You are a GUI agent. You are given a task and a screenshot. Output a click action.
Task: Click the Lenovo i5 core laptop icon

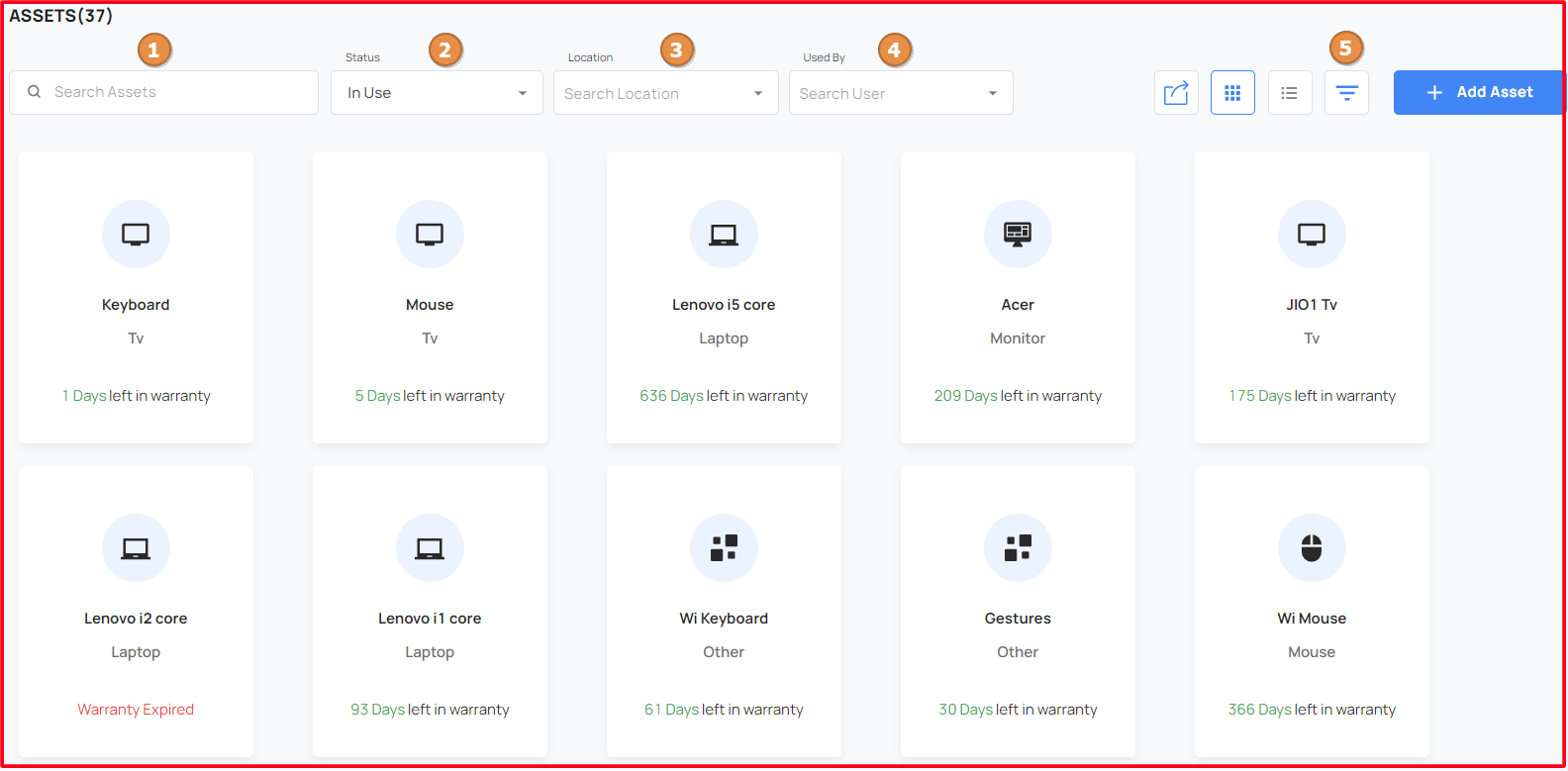click(724, 235)
